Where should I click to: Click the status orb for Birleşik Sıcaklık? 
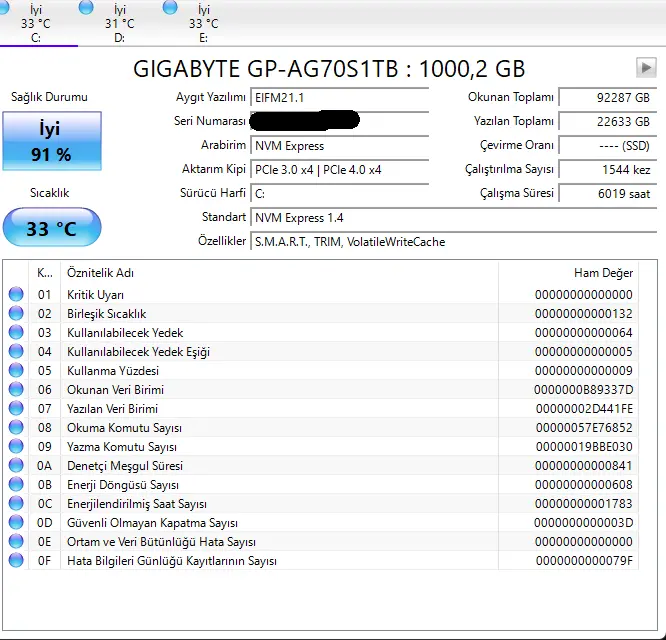(16, 313)
